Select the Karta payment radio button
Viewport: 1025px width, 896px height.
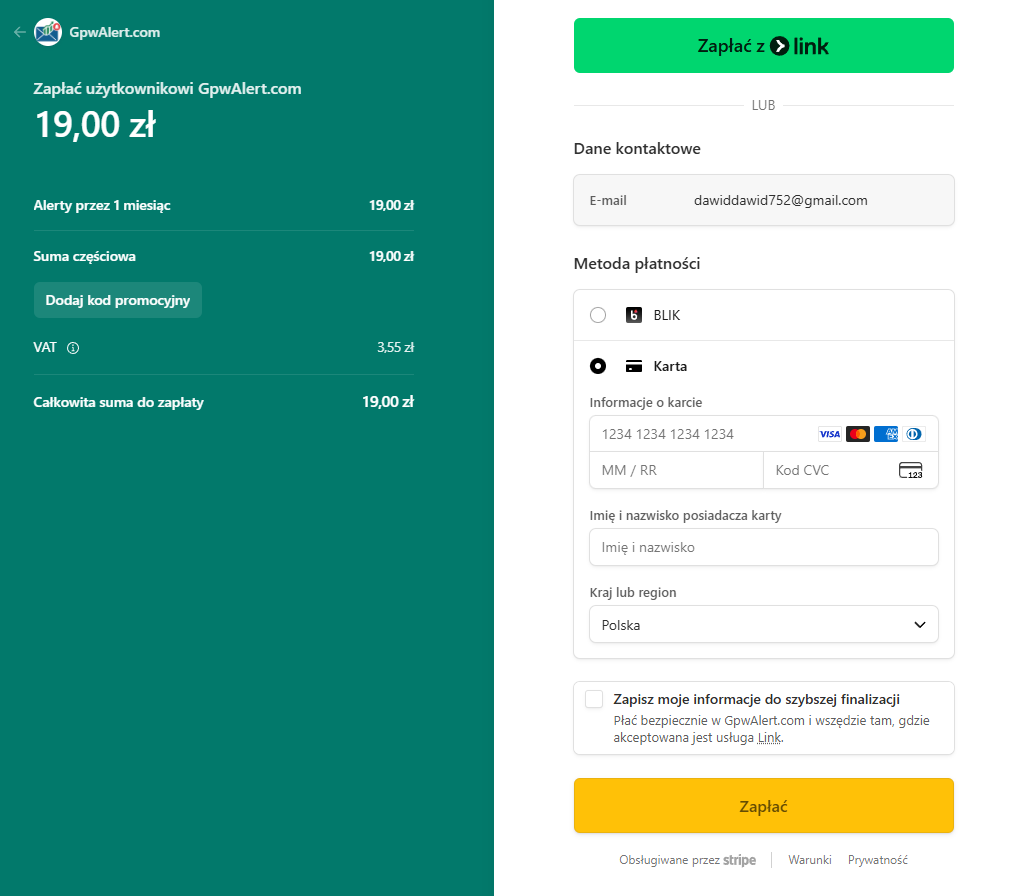point(597,366)
